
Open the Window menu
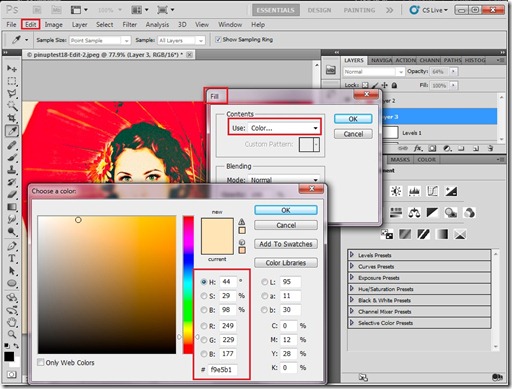tap(230, 24)
